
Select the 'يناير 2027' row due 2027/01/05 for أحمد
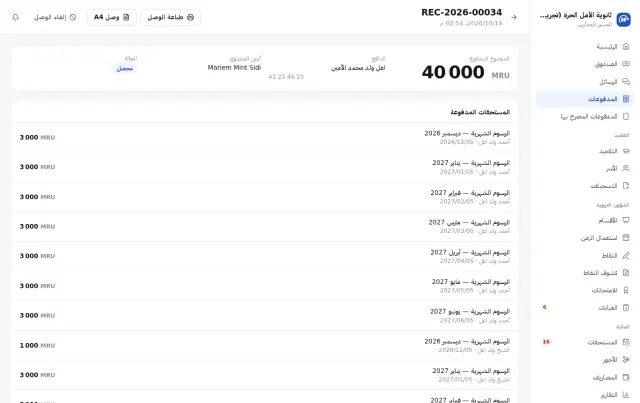(x=265, y=167)
